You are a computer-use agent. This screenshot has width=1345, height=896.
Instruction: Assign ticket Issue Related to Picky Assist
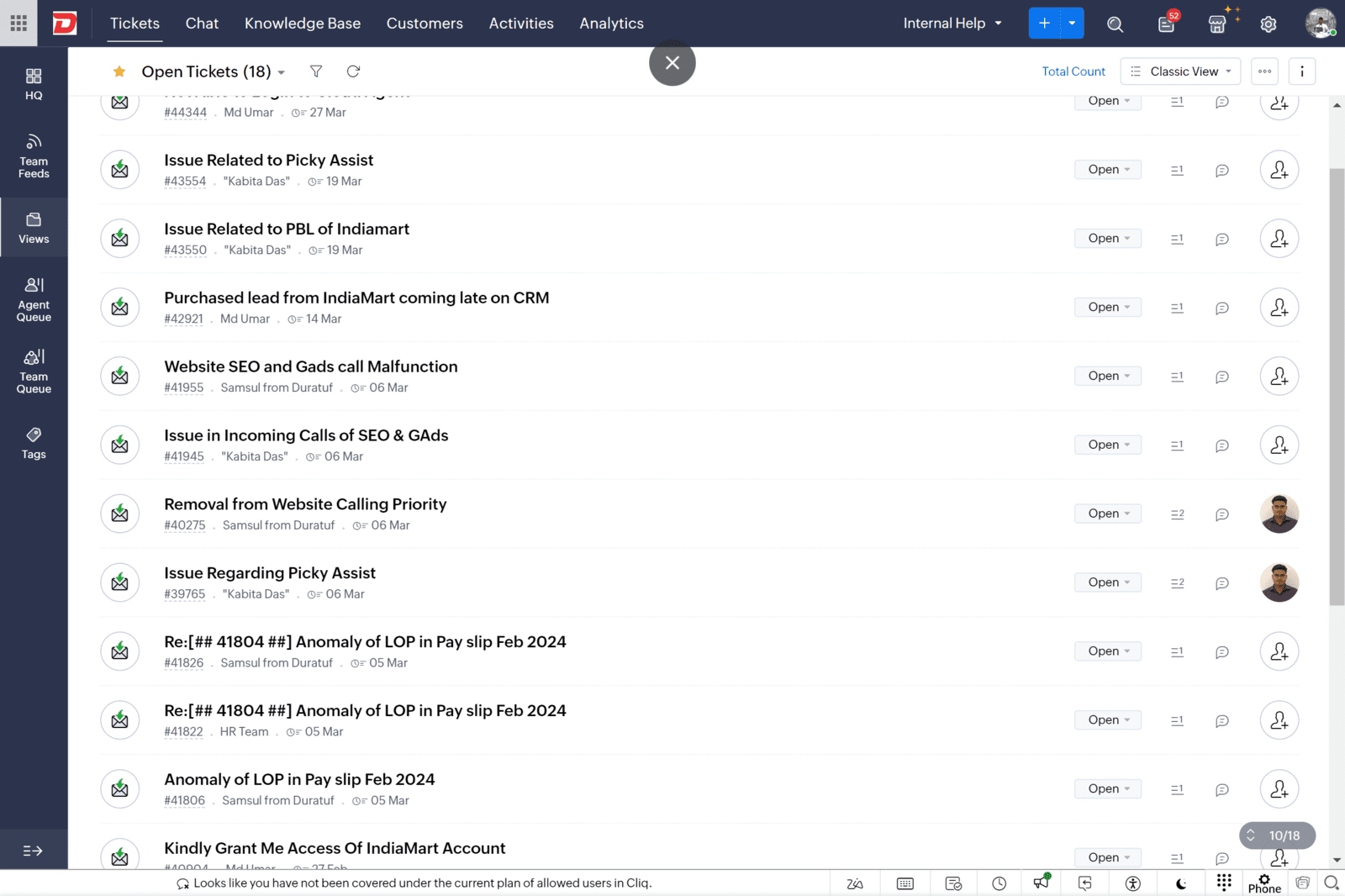(1279, 170)
